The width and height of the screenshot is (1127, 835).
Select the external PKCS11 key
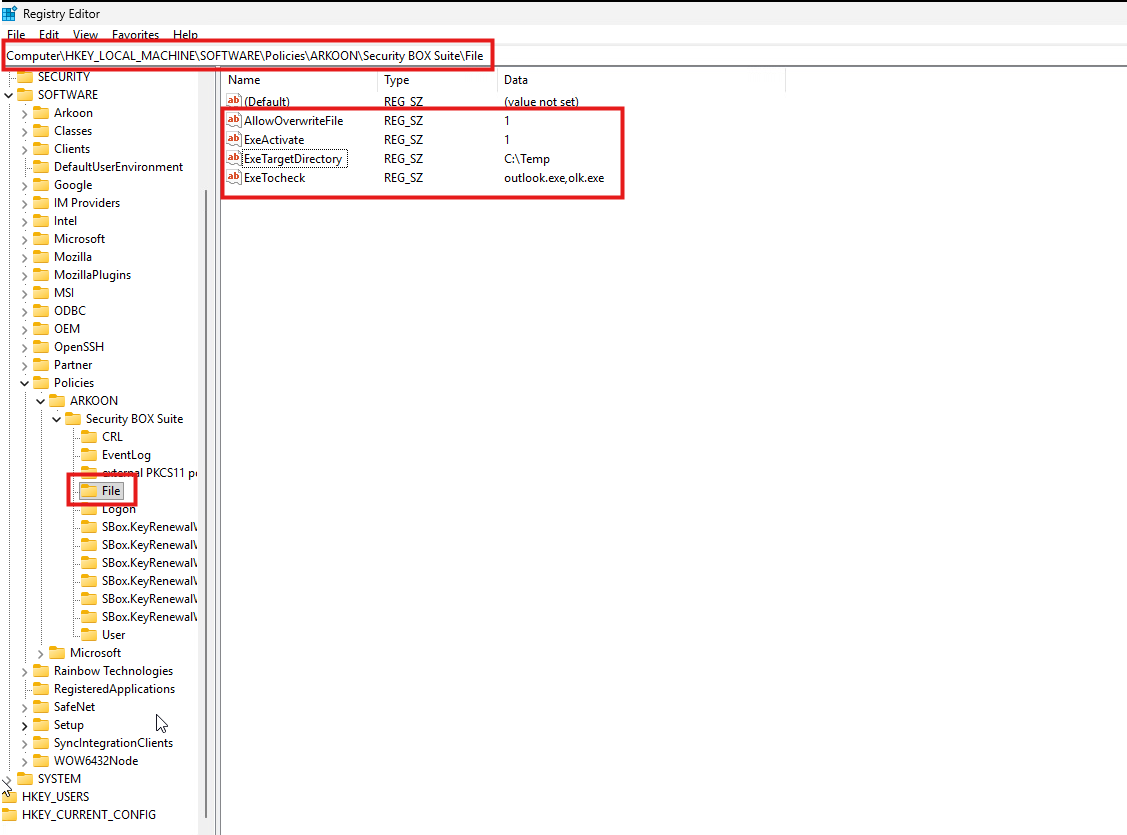[x=149, y=473]
